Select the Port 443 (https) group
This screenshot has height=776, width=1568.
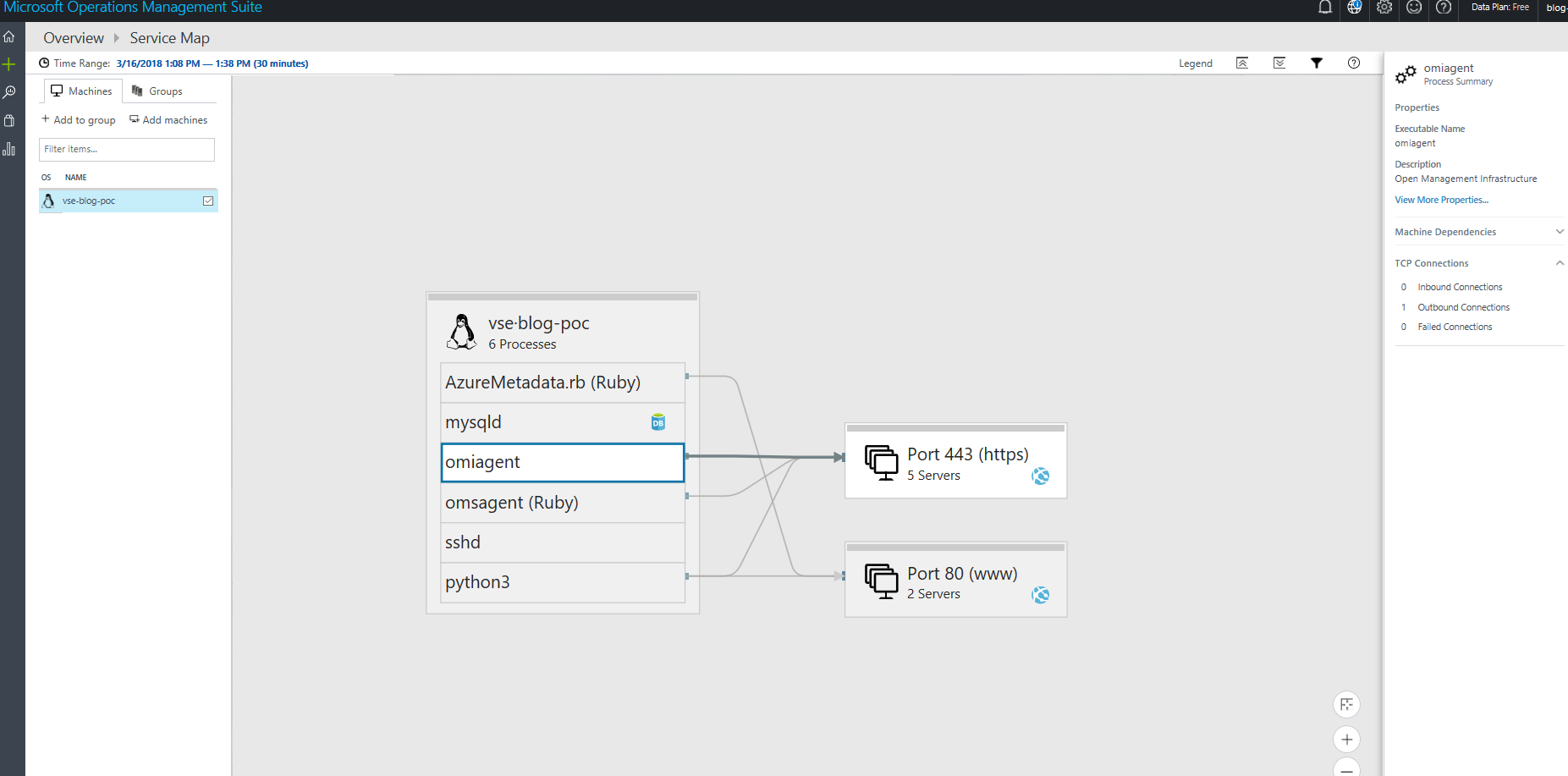955,460
